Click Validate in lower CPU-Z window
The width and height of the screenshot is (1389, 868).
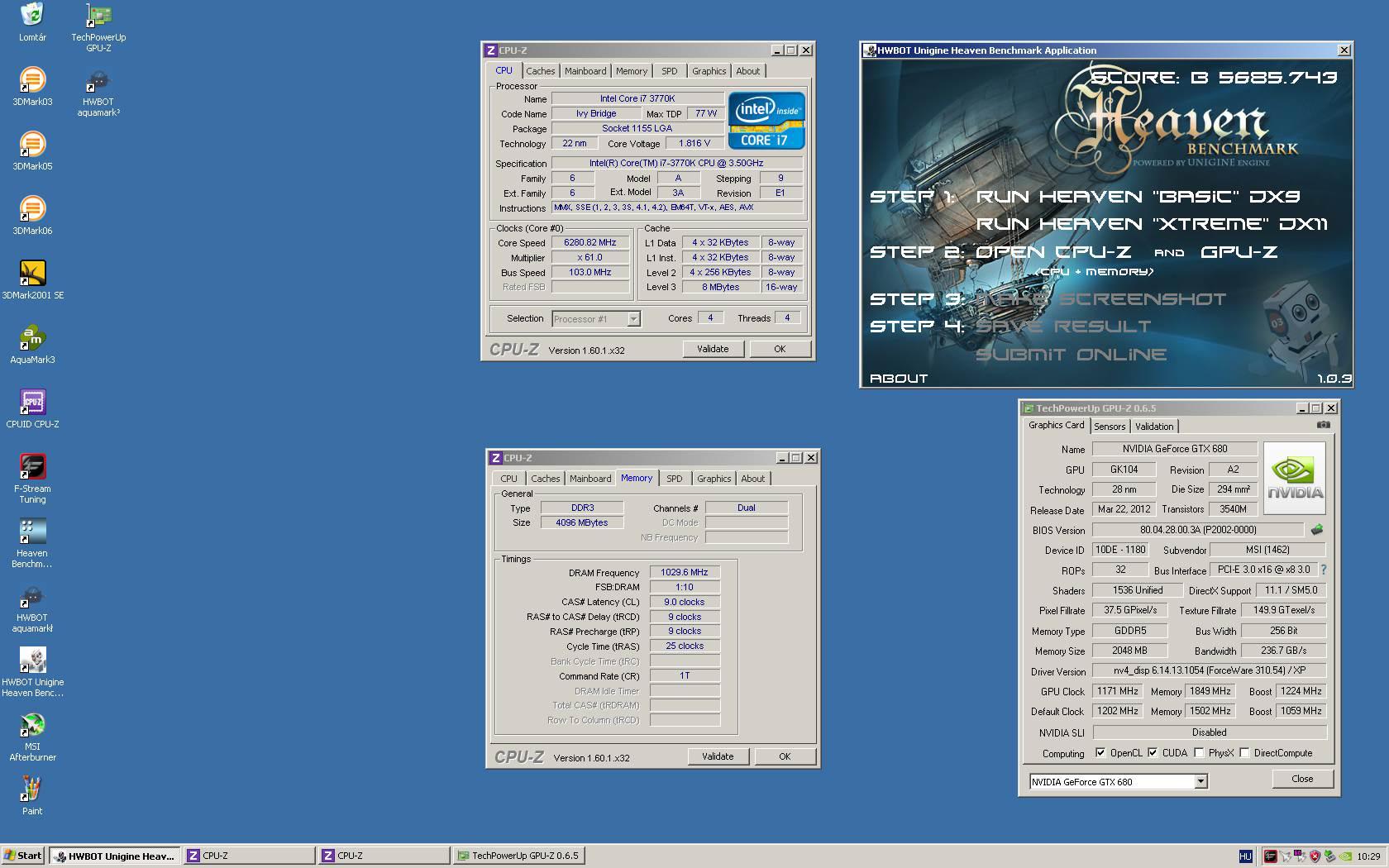click(x=718, y=756)
